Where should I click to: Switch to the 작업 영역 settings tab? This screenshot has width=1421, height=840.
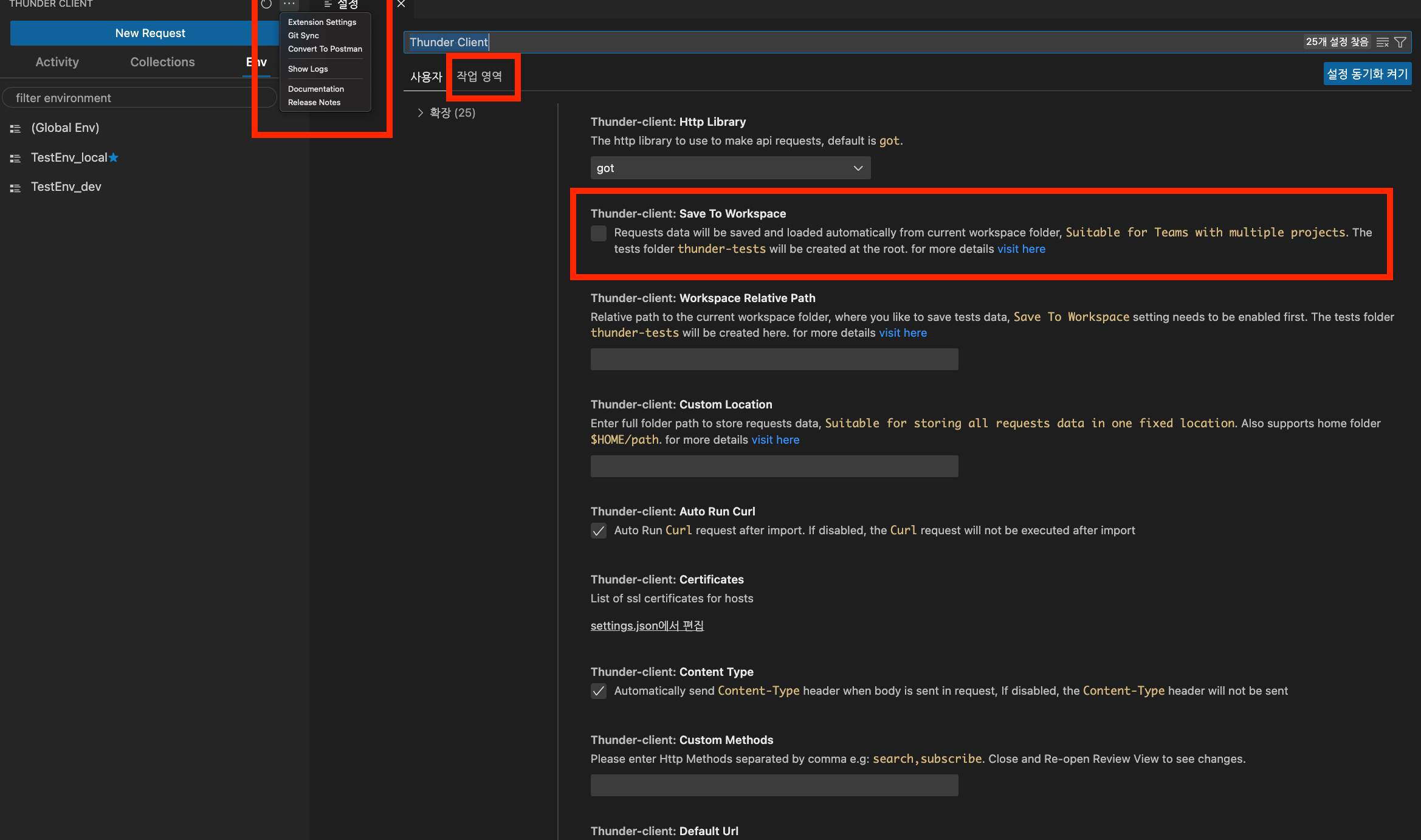pos(480,77)
